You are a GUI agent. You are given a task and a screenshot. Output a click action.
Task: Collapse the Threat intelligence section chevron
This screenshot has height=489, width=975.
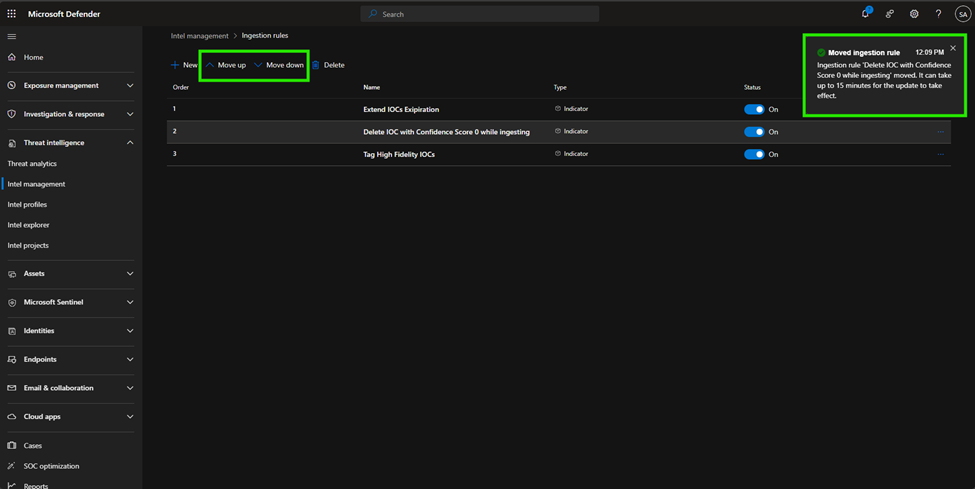(130, 142)
